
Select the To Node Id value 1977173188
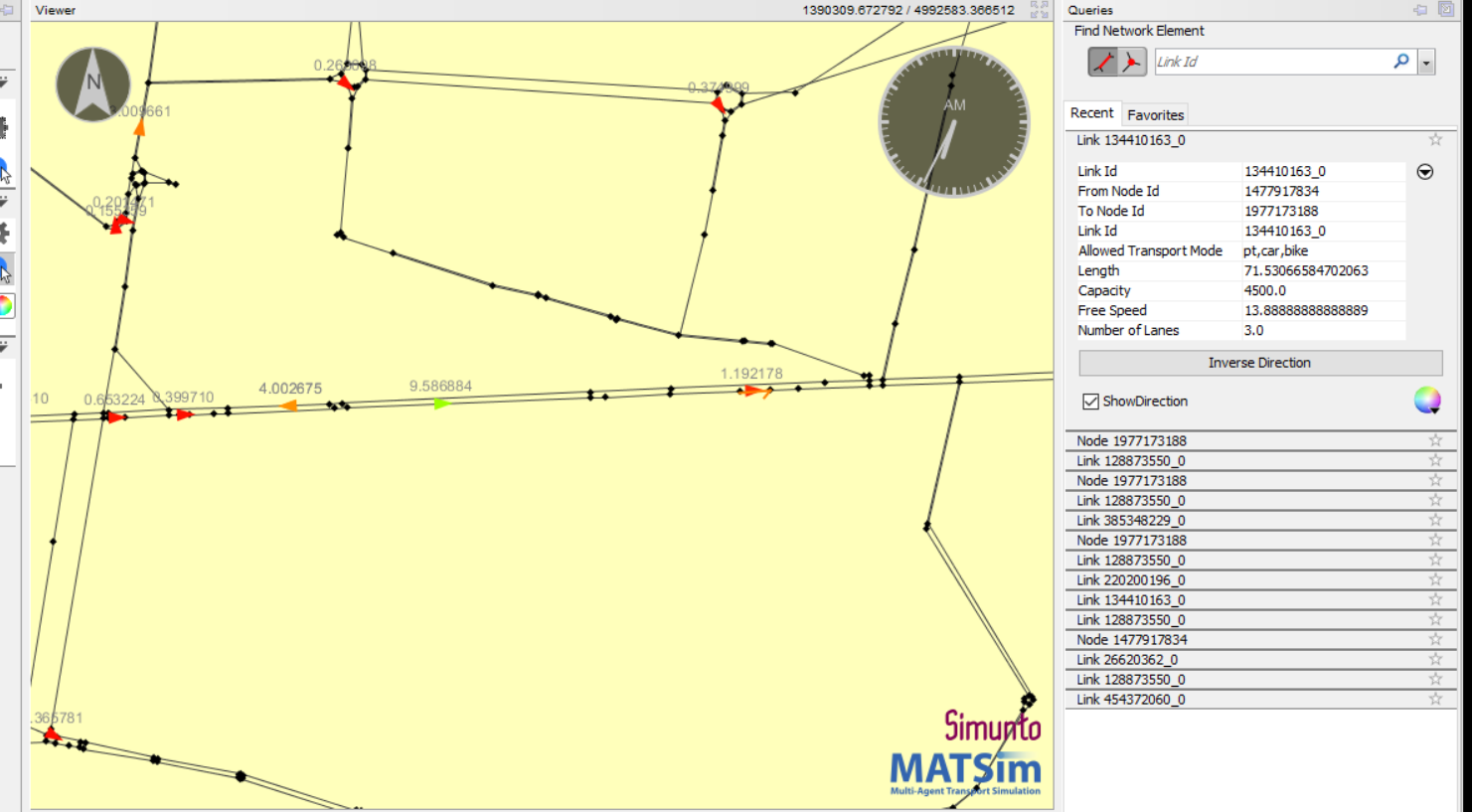point(1281,211)
